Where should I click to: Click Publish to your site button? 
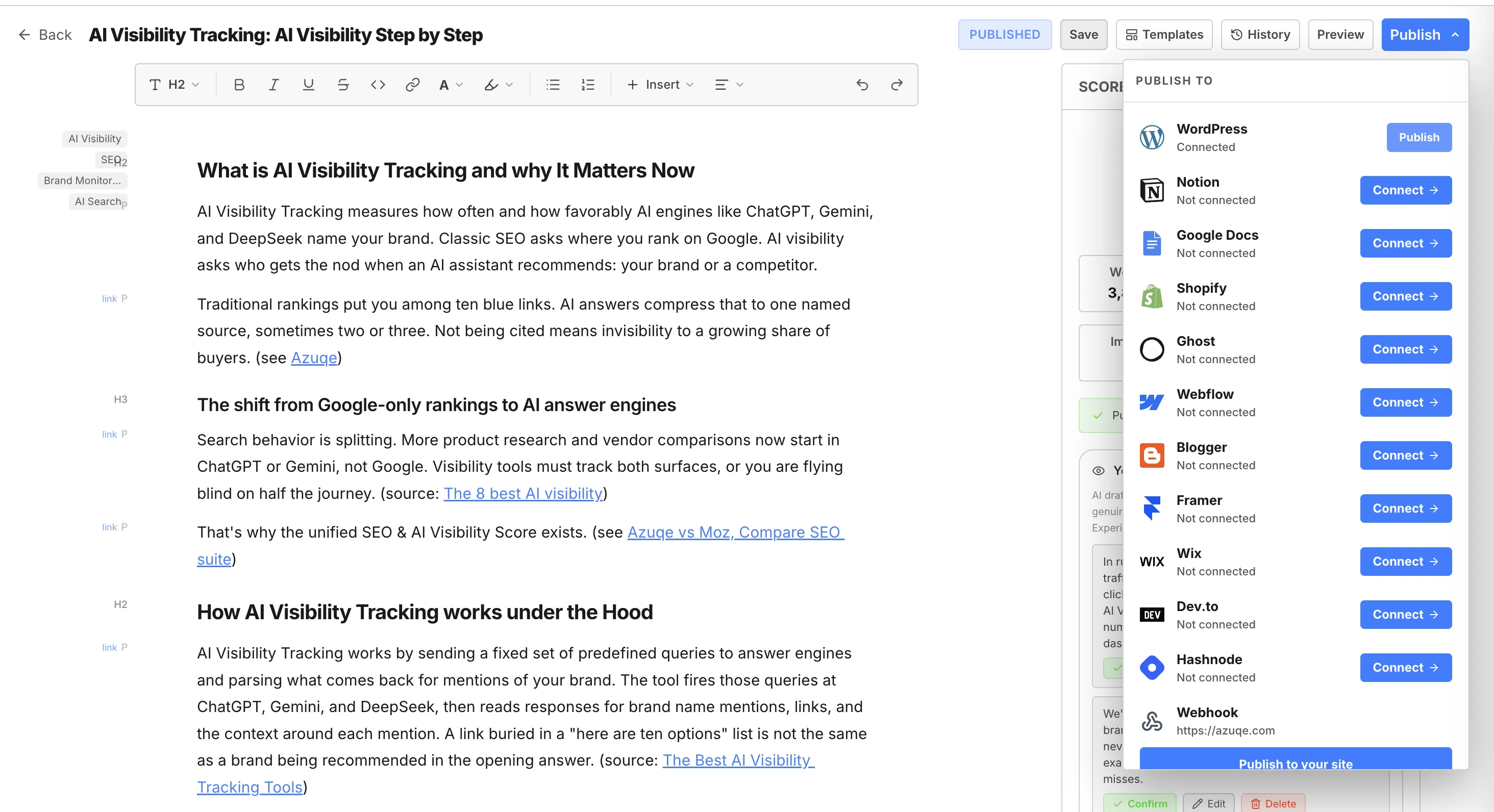click(1295, 758)
